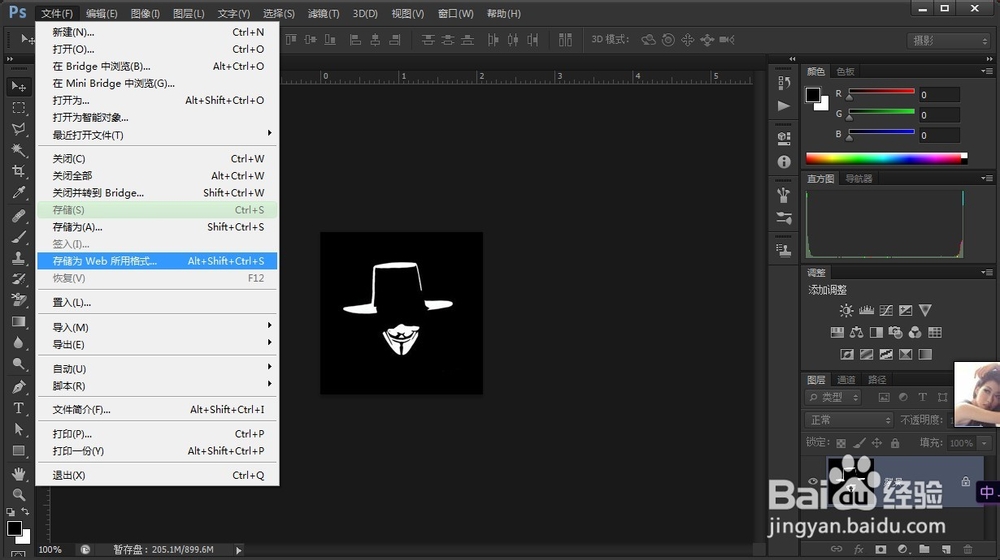
Task: Open the status bar info arrow
Action: coord(239,550)
